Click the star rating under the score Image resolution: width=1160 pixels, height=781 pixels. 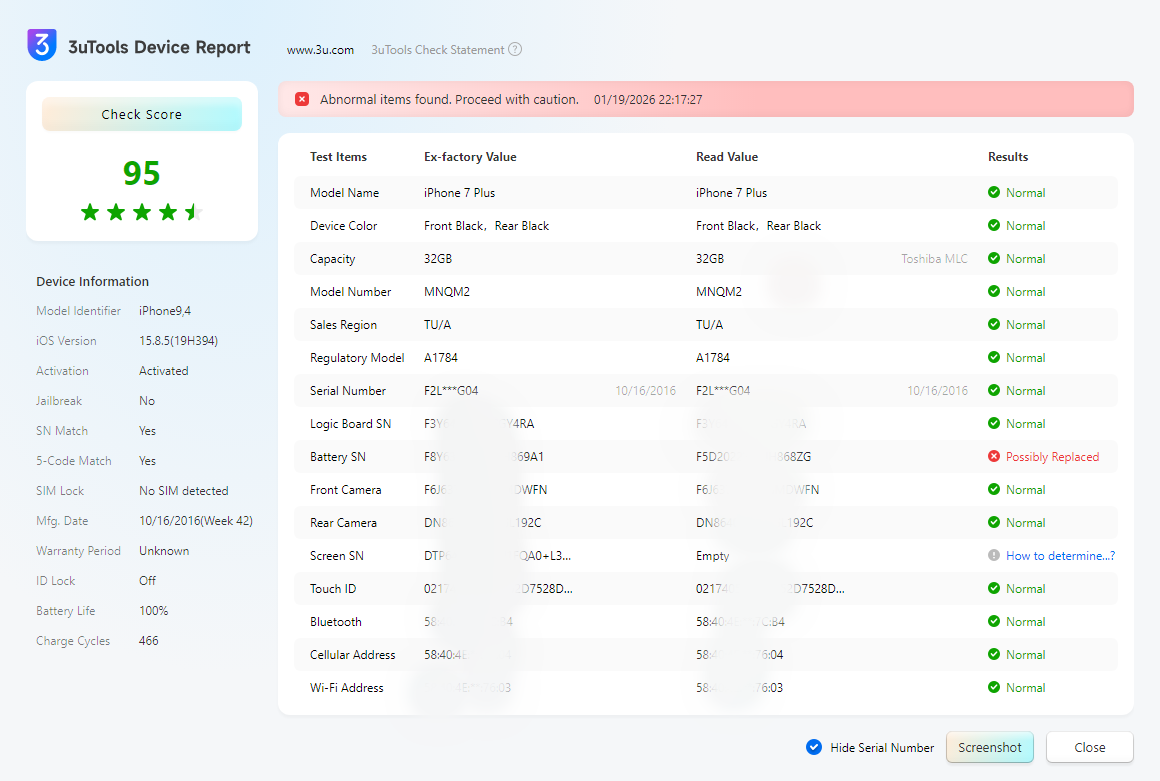coord(142,212)
